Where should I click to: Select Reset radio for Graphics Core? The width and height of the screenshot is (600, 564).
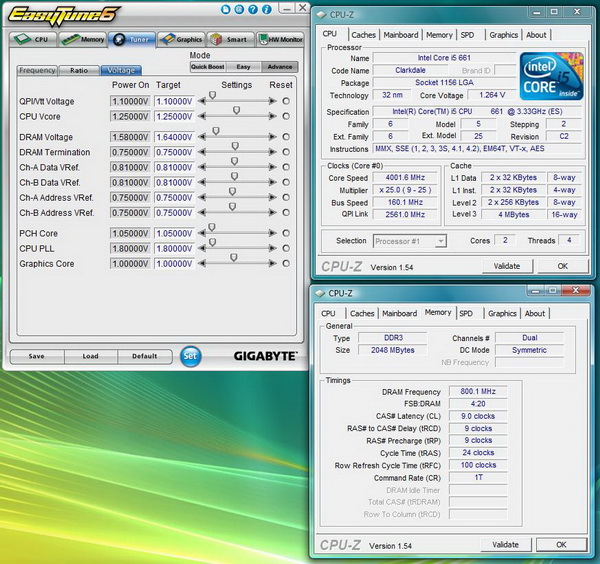[x=286, y=263]
